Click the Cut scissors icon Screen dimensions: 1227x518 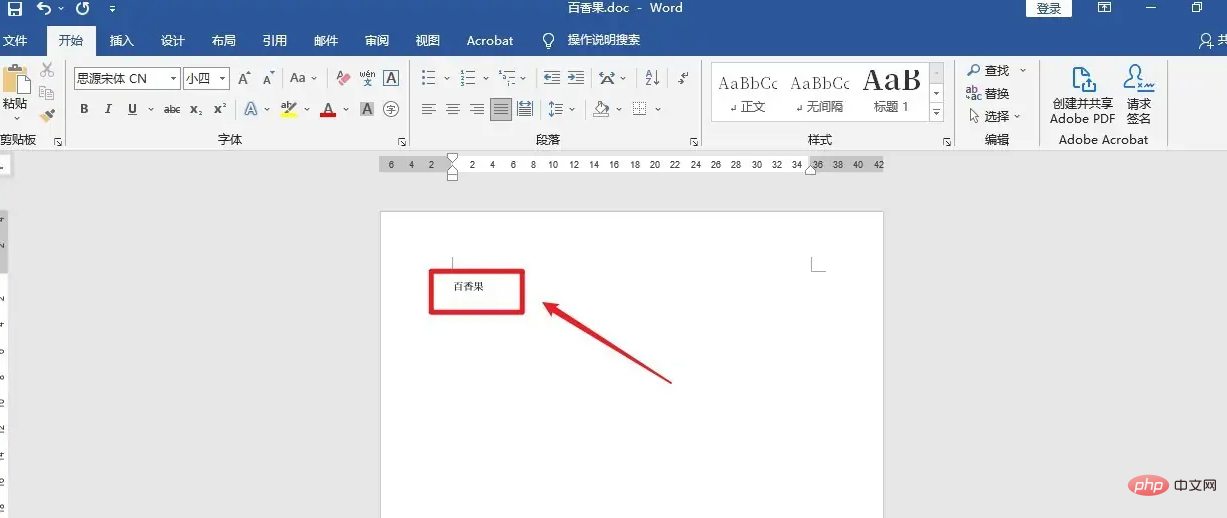point(47,70)
